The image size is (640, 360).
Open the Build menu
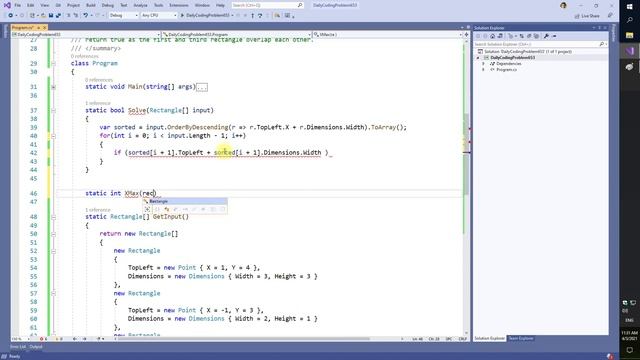(x=91, y=5)
